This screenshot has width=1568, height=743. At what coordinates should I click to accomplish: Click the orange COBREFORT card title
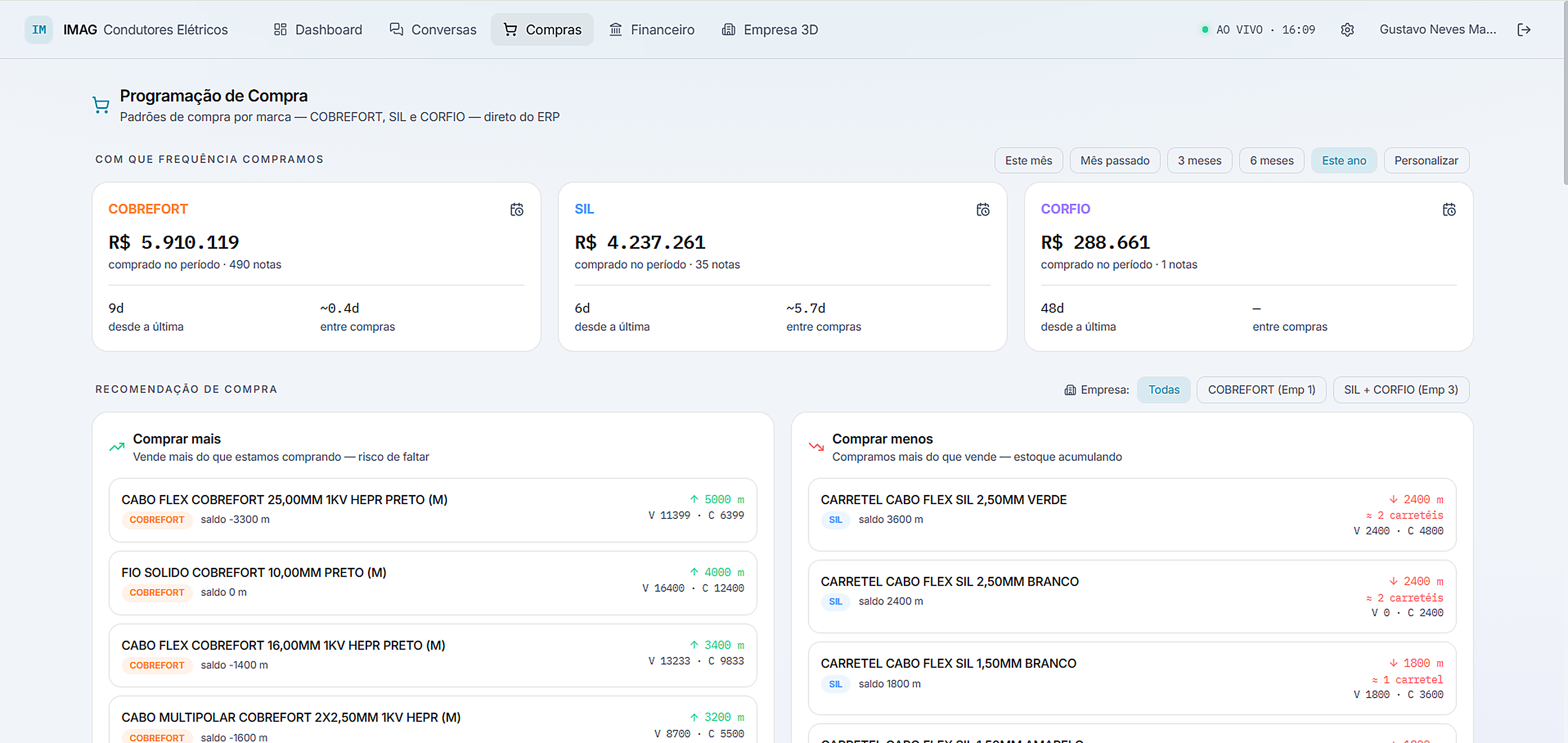pos(148,209)
